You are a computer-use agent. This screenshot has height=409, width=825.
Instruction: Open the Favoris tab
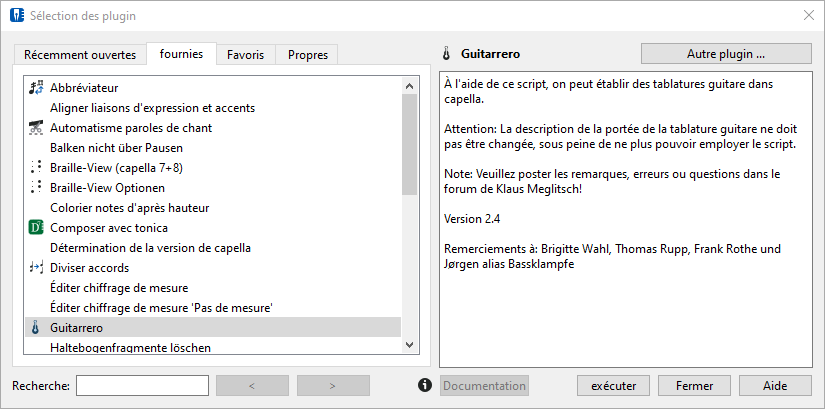(245, 54)
